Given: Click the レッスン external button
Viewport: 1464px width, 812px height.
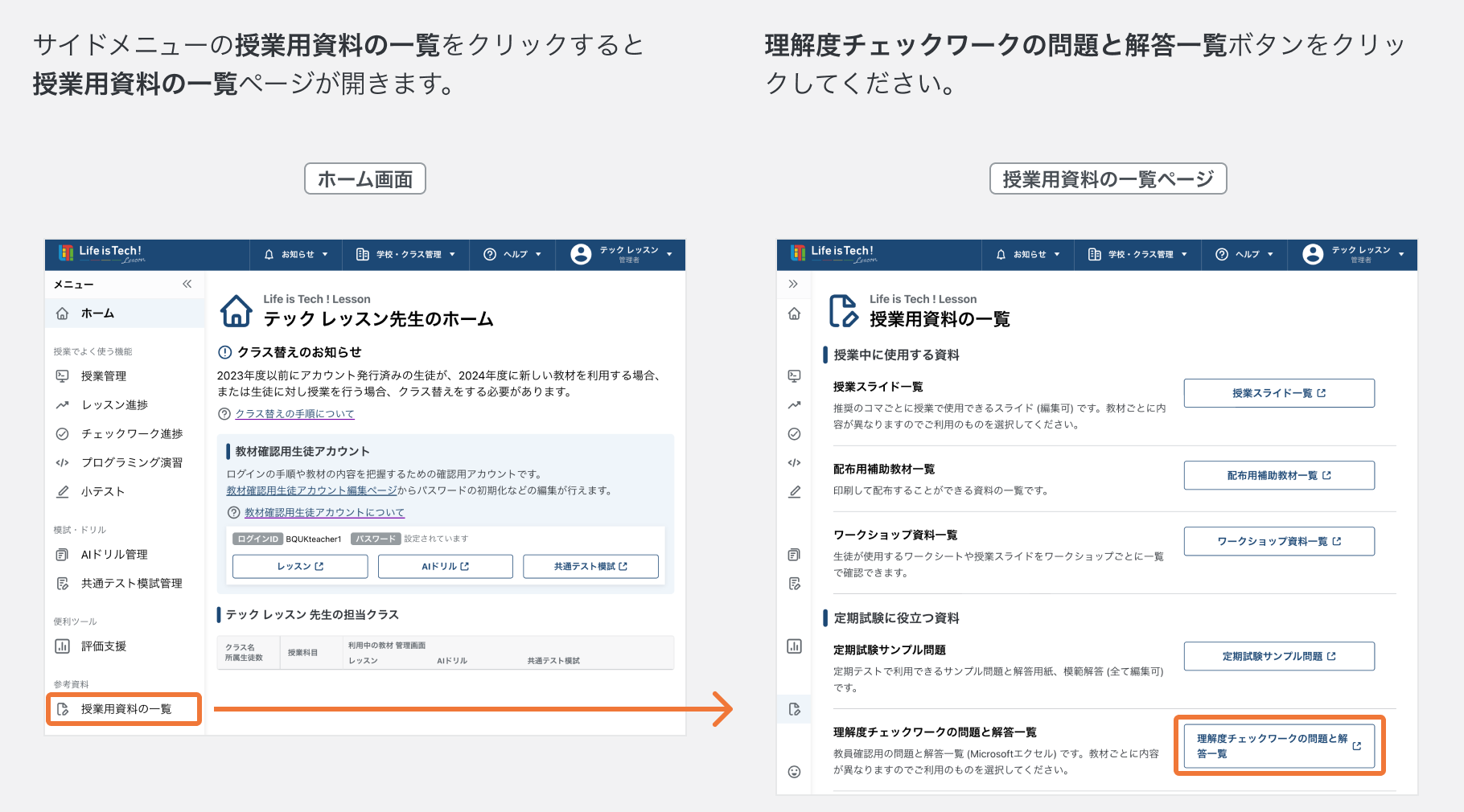Looking at the screenshot, I should [300, 567].
